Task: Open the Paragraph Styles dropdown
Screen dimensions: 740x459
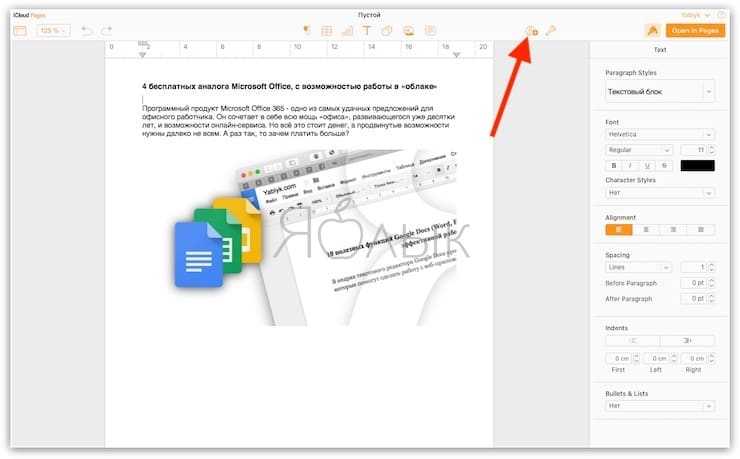Action: coord(660,92)
